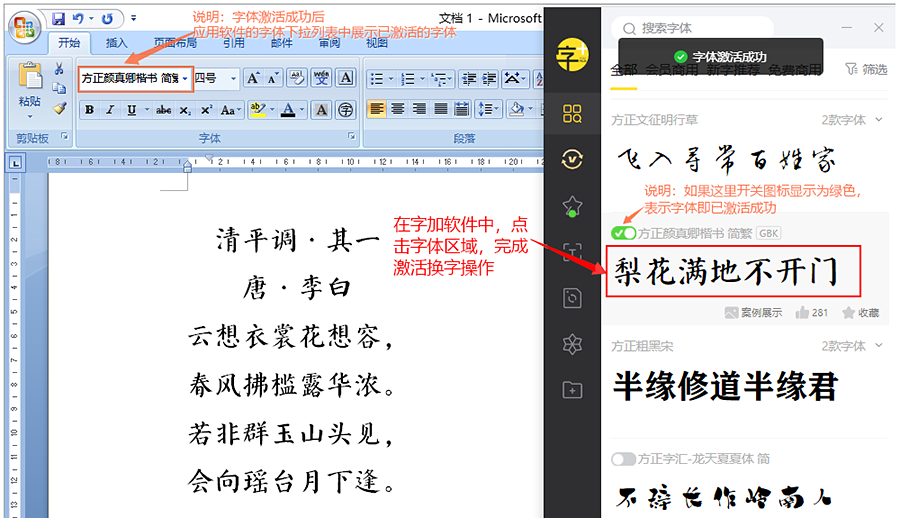Toggle bold formatting in Word ribbon

tap(89, 110)
